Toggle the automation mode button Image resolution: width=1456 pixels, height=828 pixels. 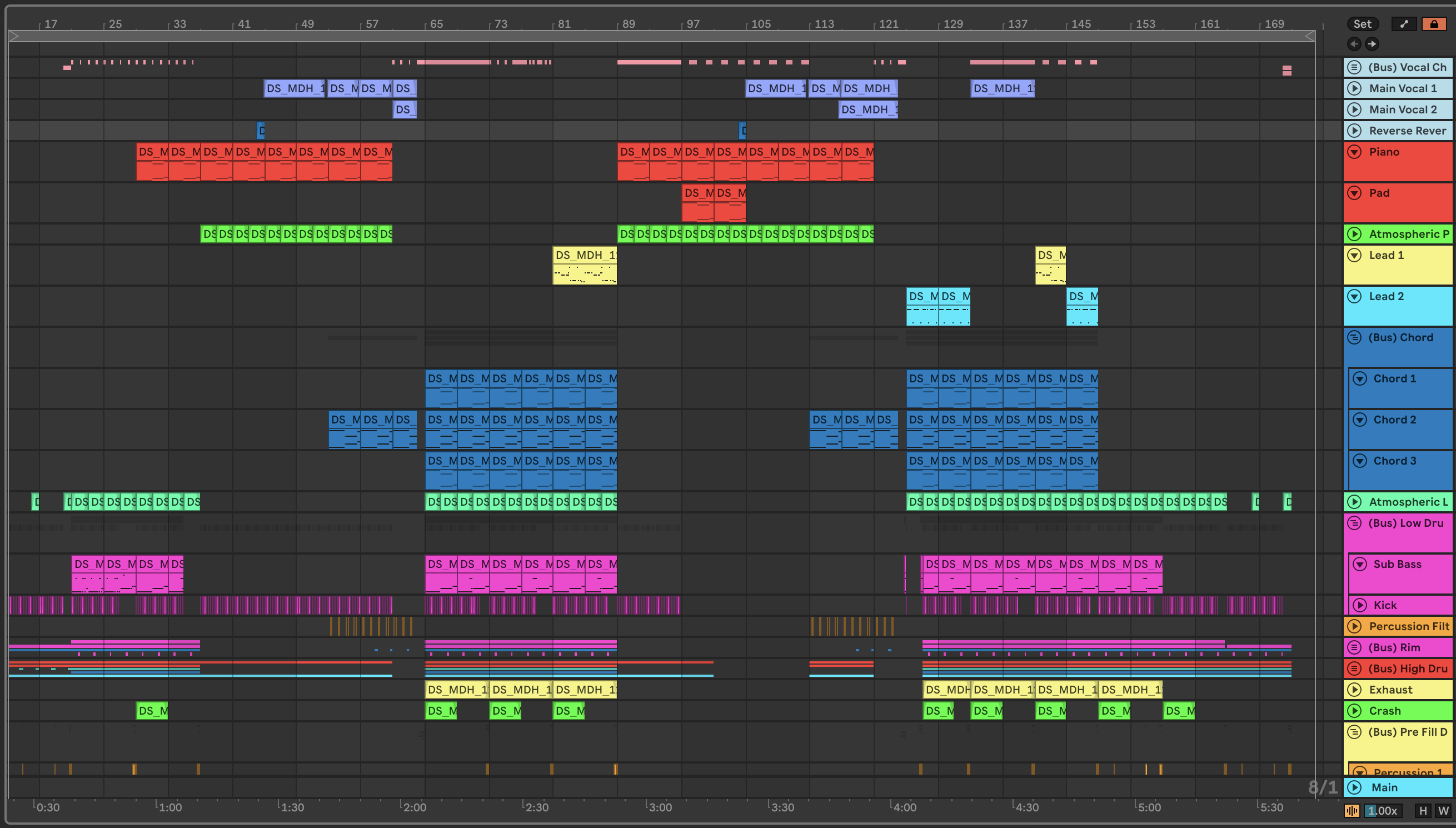(1404, 24)
